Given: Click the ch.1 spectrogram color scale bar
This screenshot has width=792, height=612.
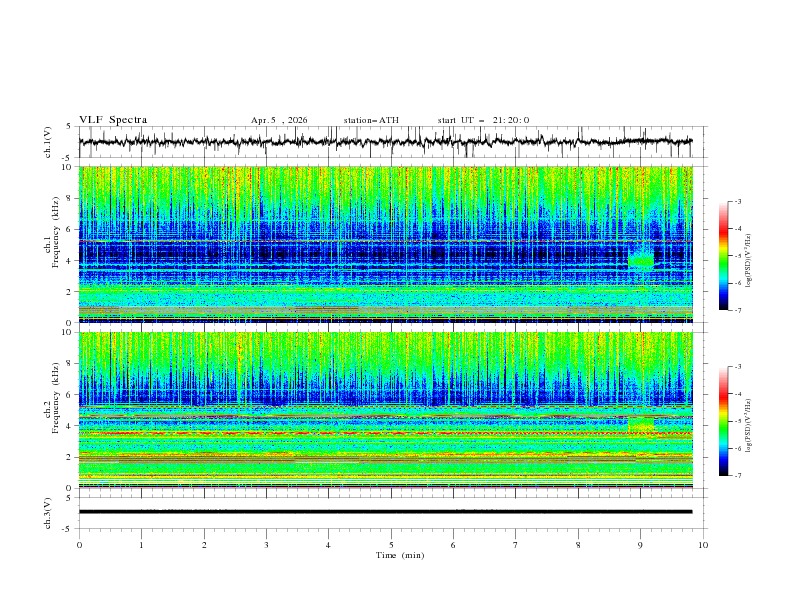Looking at the screenshot, I should click(x=723, y=256).
